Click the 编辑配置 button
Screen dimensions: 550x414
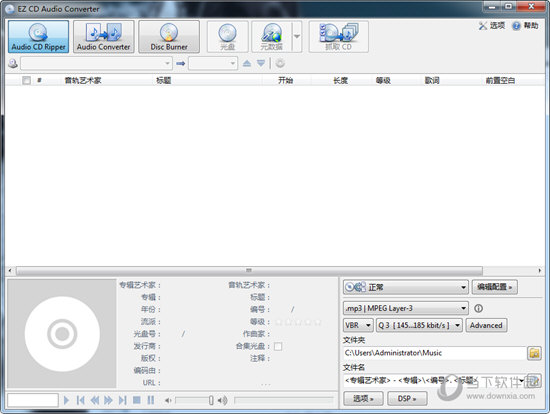pos(495,287)
